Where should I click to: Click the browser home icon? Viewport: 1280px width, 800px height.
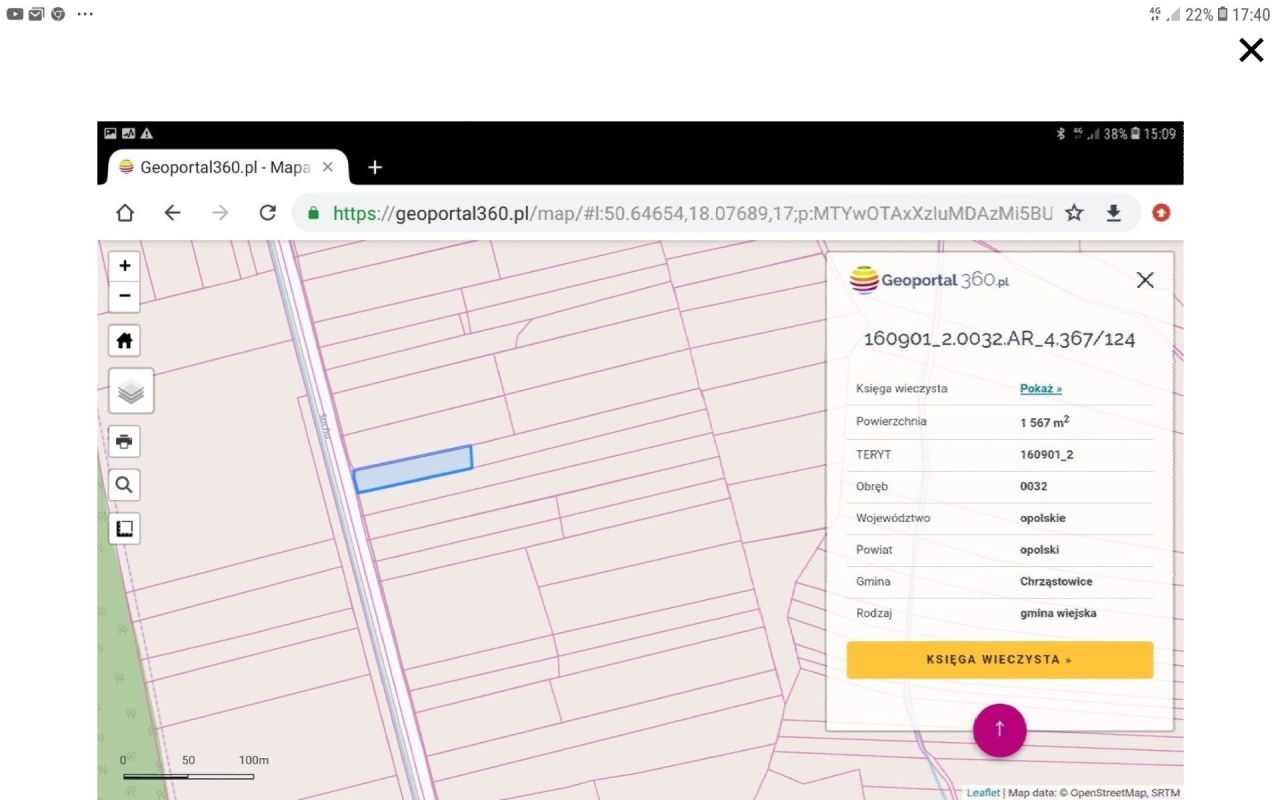click(125, 213)
